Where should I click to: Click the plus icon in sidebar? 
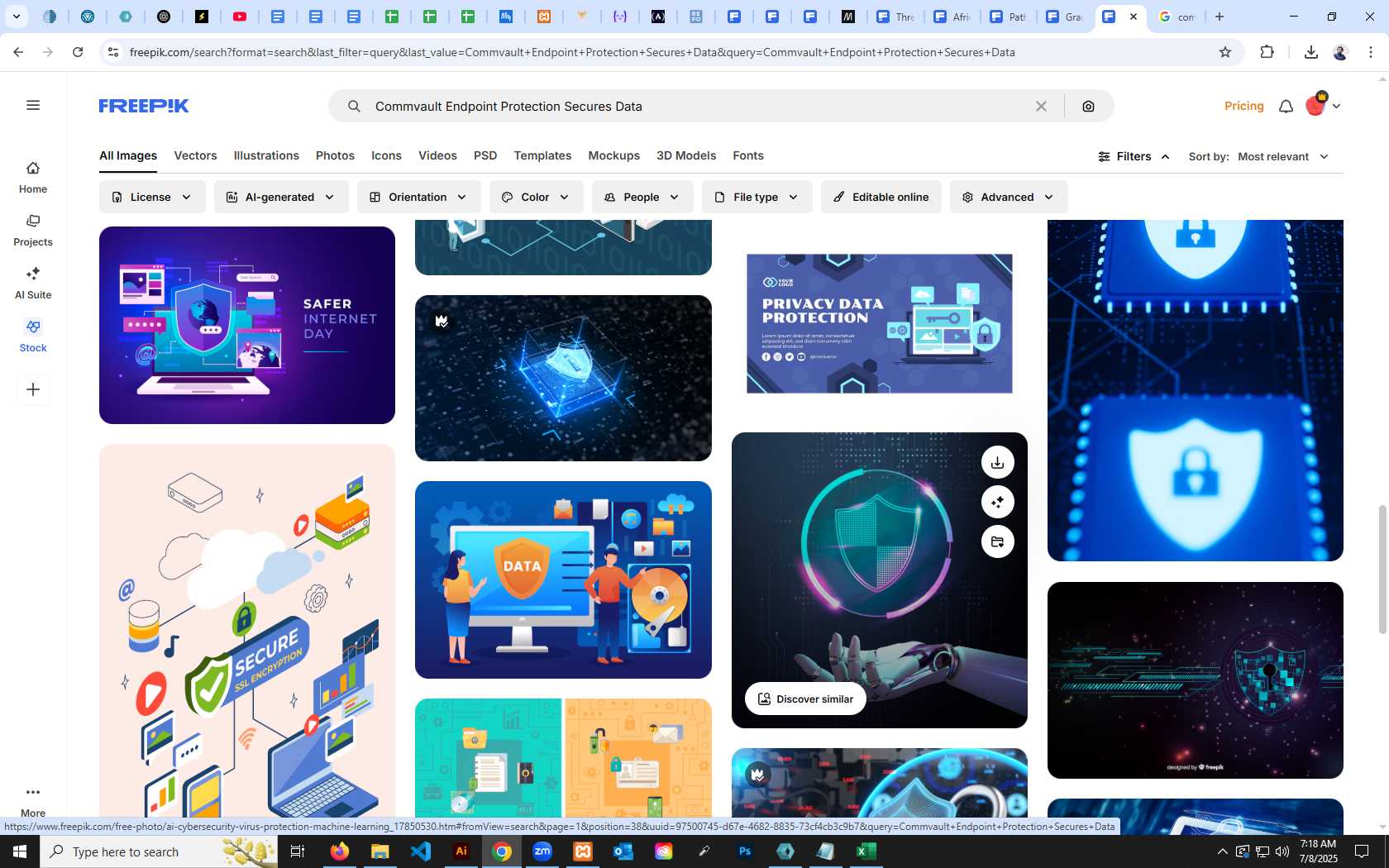point(33,389)
